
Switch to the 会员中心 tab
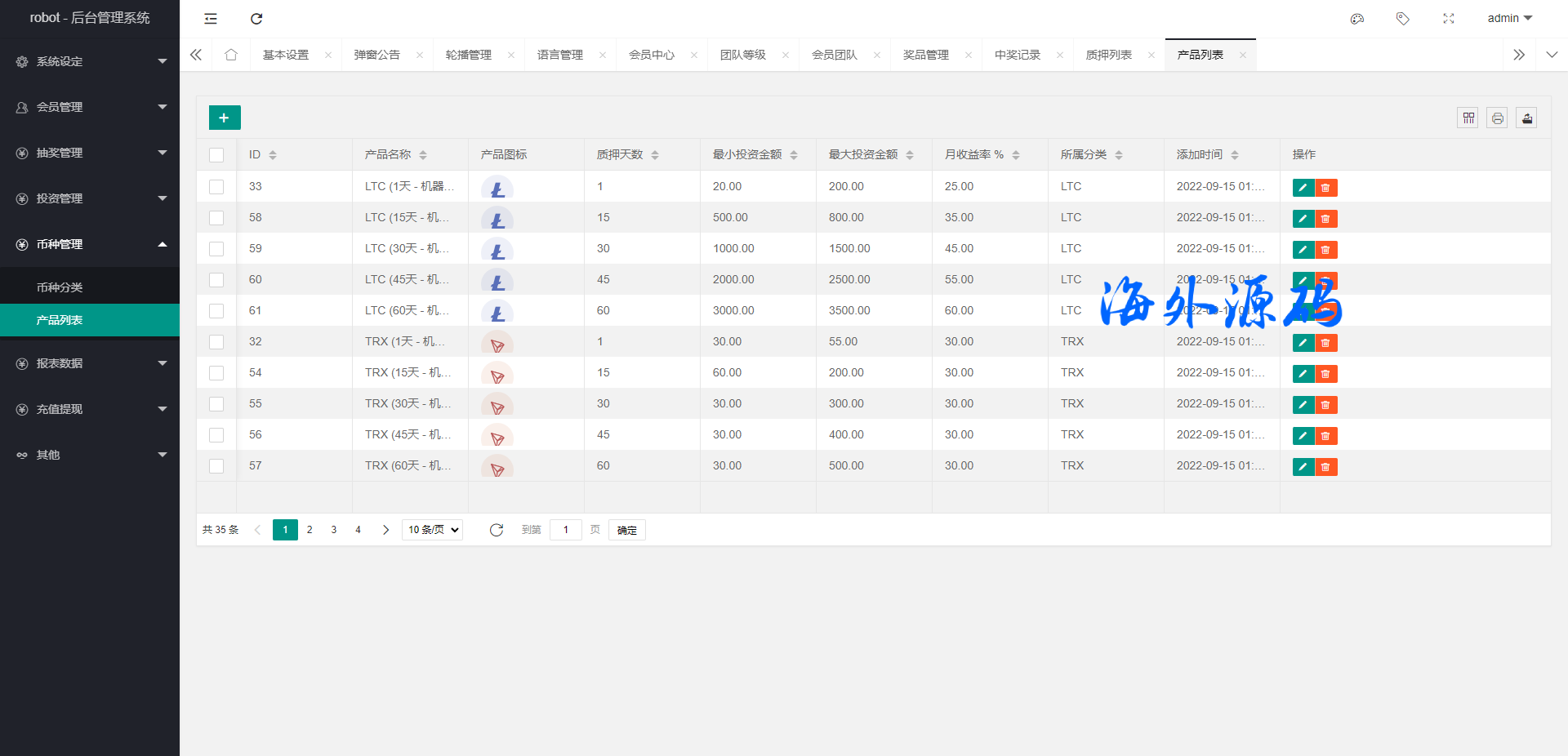click(651, 55)
